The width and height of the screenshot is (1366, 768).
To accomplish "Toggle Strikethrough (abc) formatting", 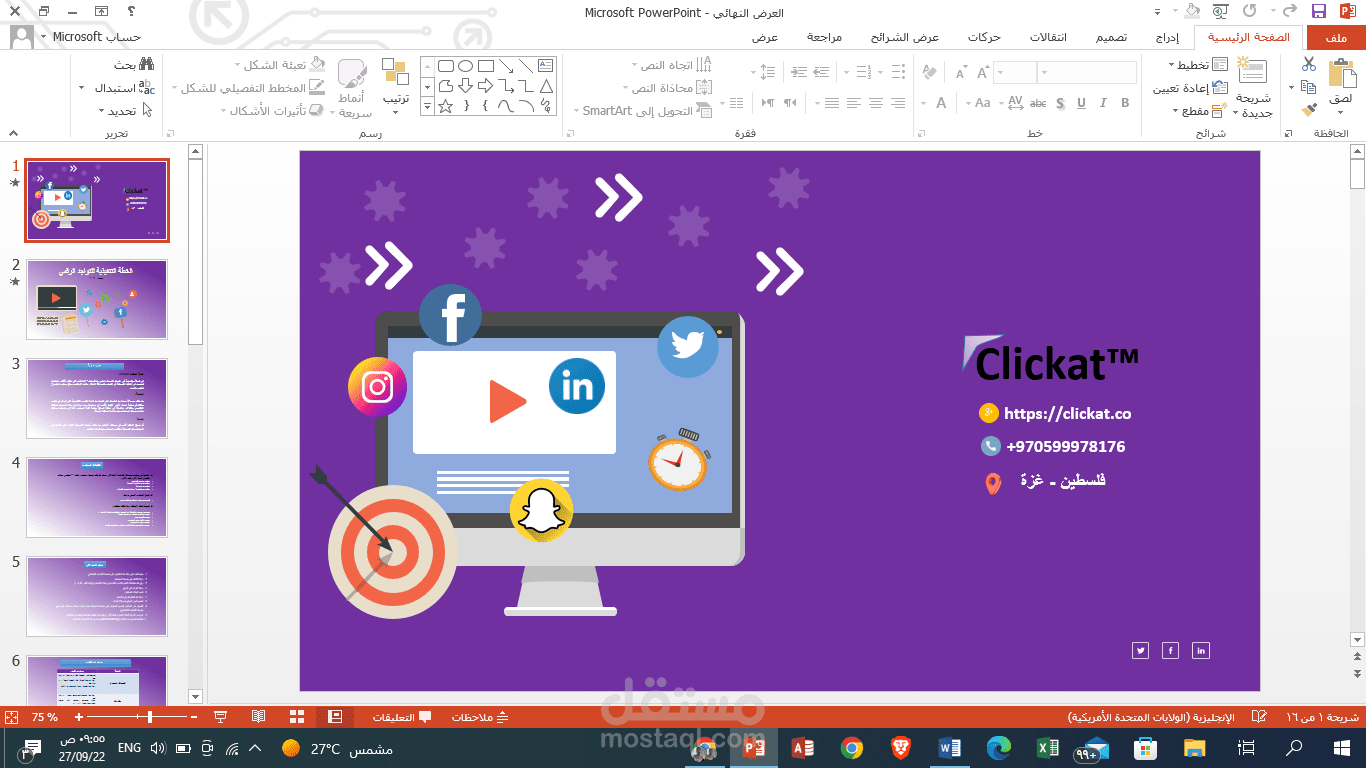I will (x=1038, y=103).
